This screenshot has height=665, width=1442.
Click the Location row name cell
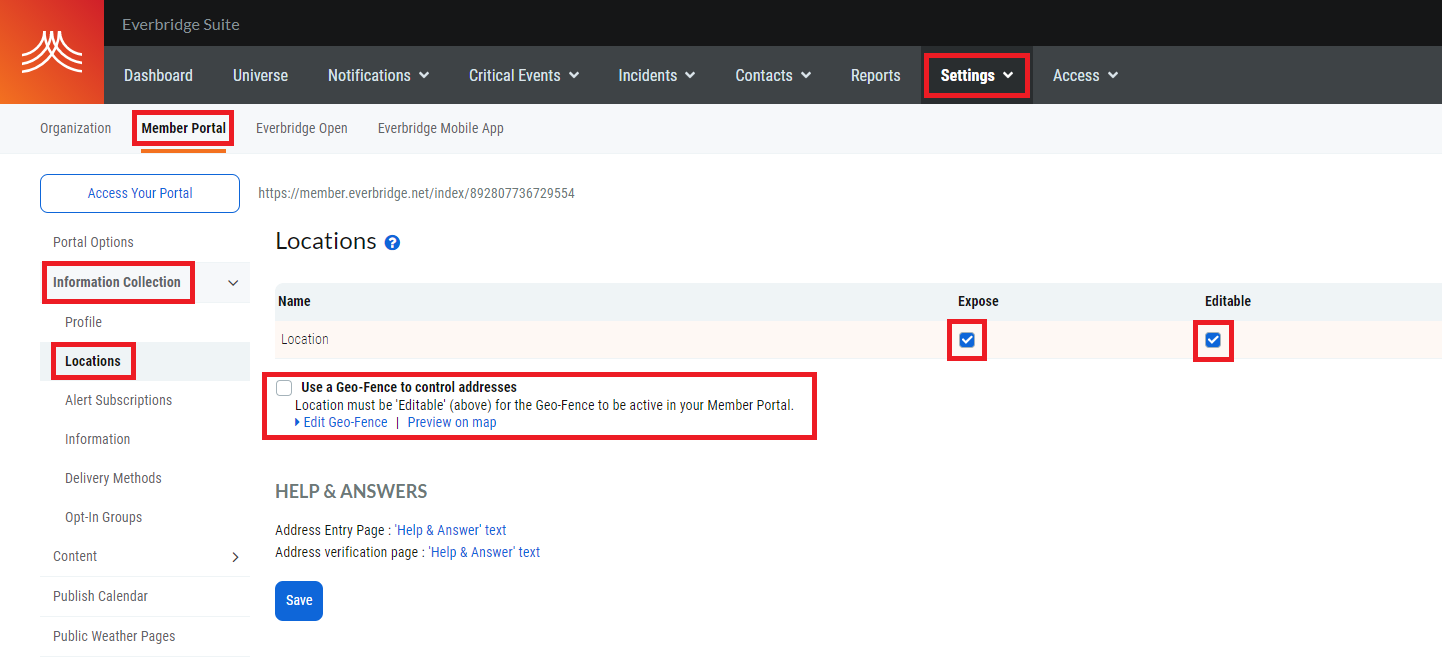click(305, 339)
